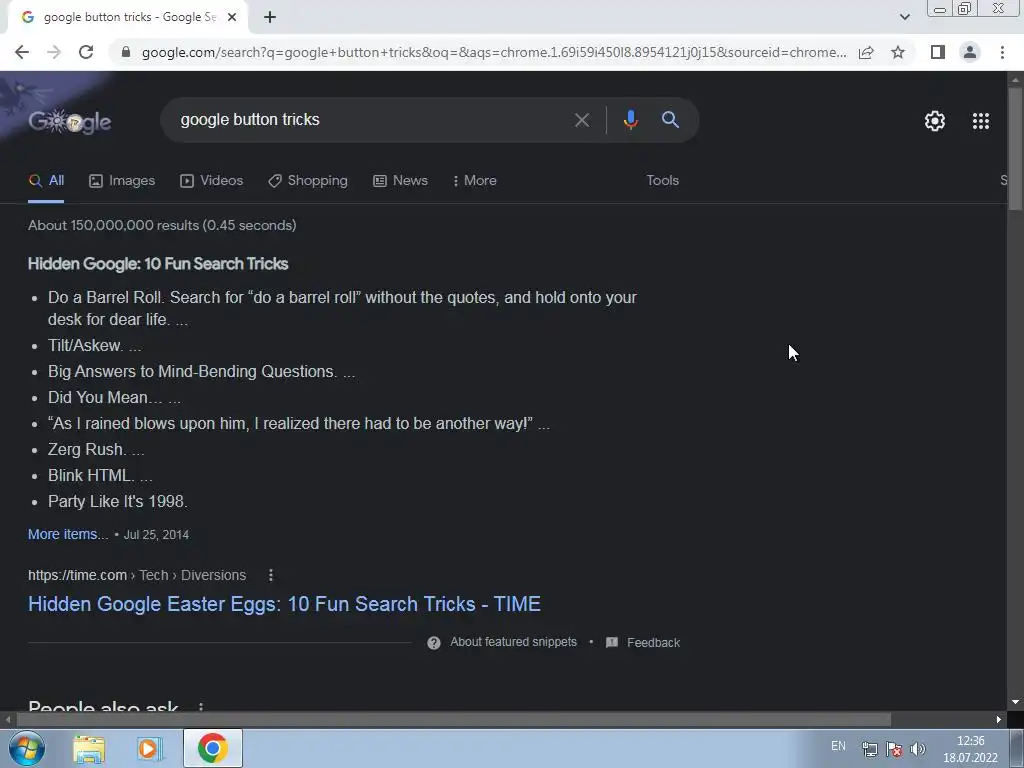Screen dimensions: 1024x768
Task: Bookmark this page with the star
Action: pyautogui.click(x=898, y=52)
